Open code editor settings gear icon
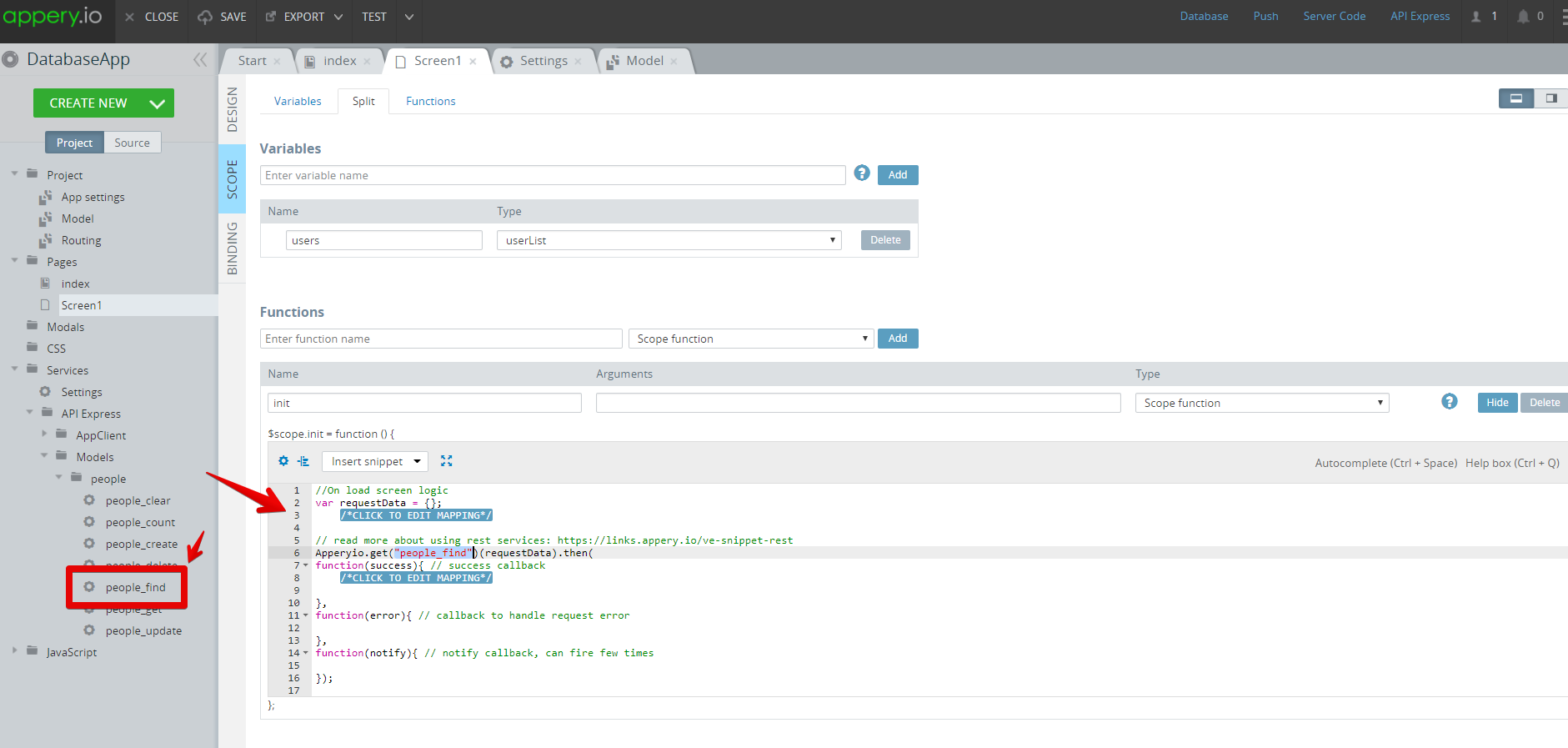This screenshot has height=748, width=1568. (x=283, y=461)
